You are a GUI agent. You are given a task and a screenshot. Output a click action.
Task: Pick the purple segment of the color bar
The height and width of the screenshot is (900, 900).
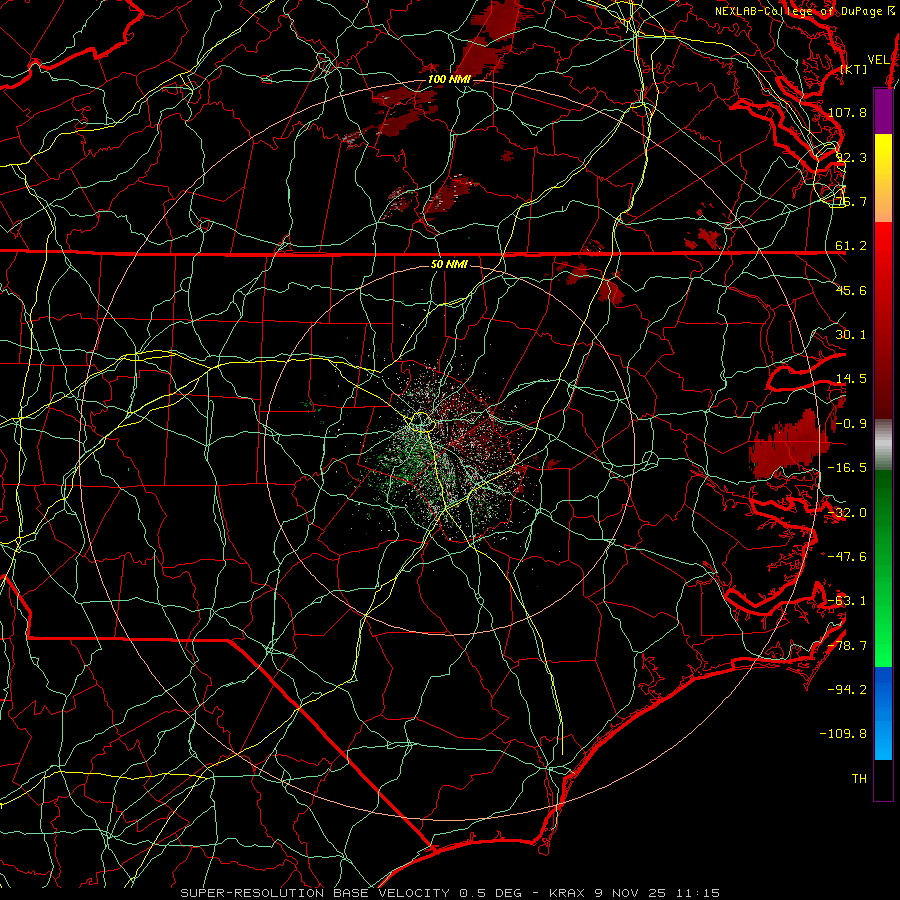click(x=883, y=111)
